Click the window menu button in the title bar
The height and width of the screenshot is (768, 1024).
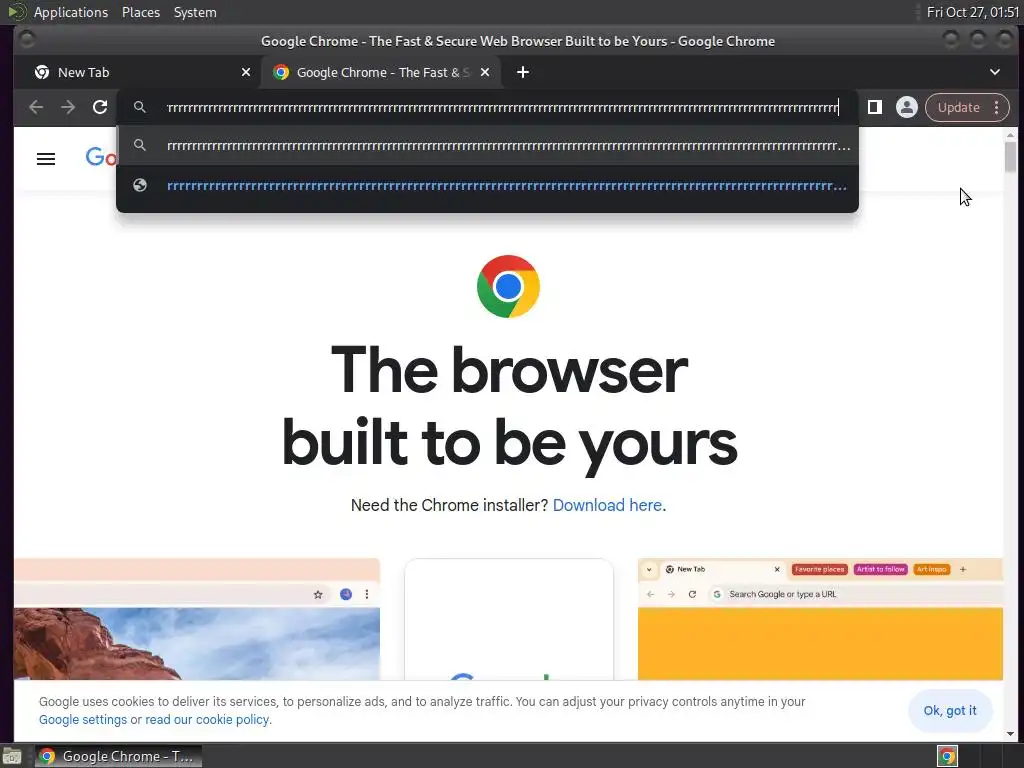[27, 40]
